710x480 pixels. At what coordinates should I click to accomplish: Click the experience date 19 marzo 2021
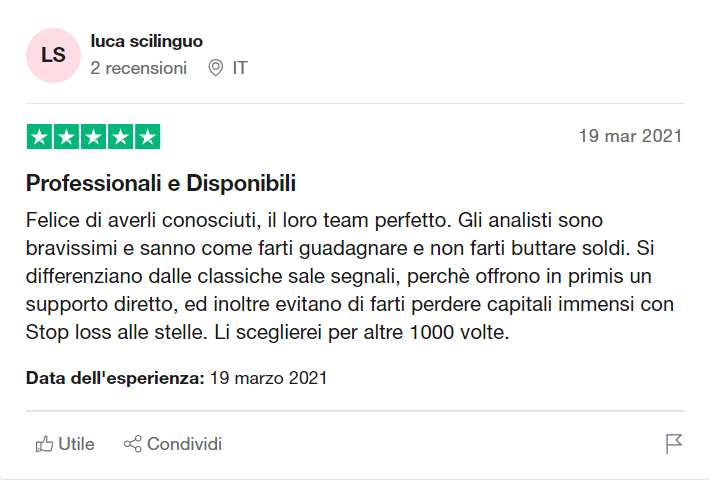268,378
